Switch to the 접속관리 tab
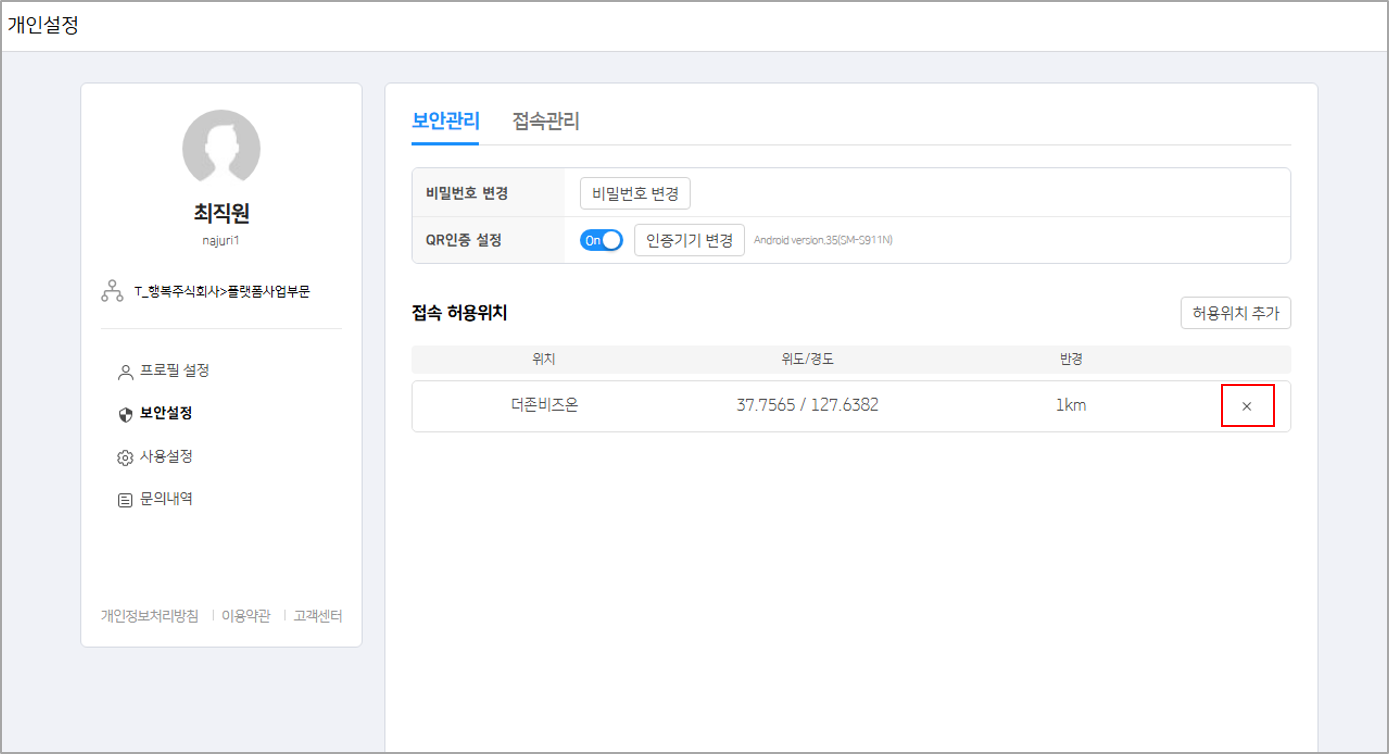The height and width of the screenshot is (754, 1389). [547, 121]
